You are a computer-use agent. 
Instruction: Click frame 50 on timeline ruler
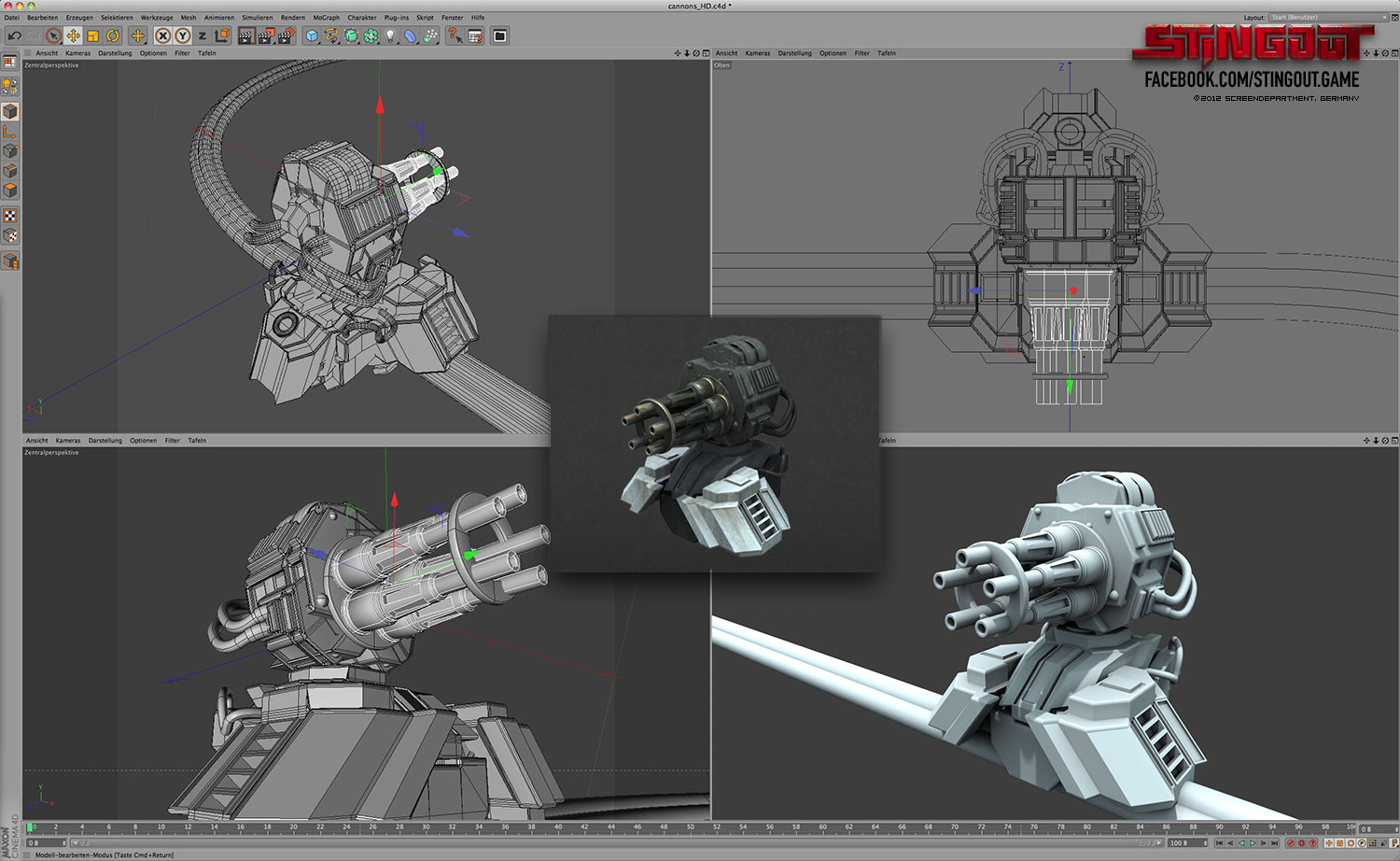[691, 827]
